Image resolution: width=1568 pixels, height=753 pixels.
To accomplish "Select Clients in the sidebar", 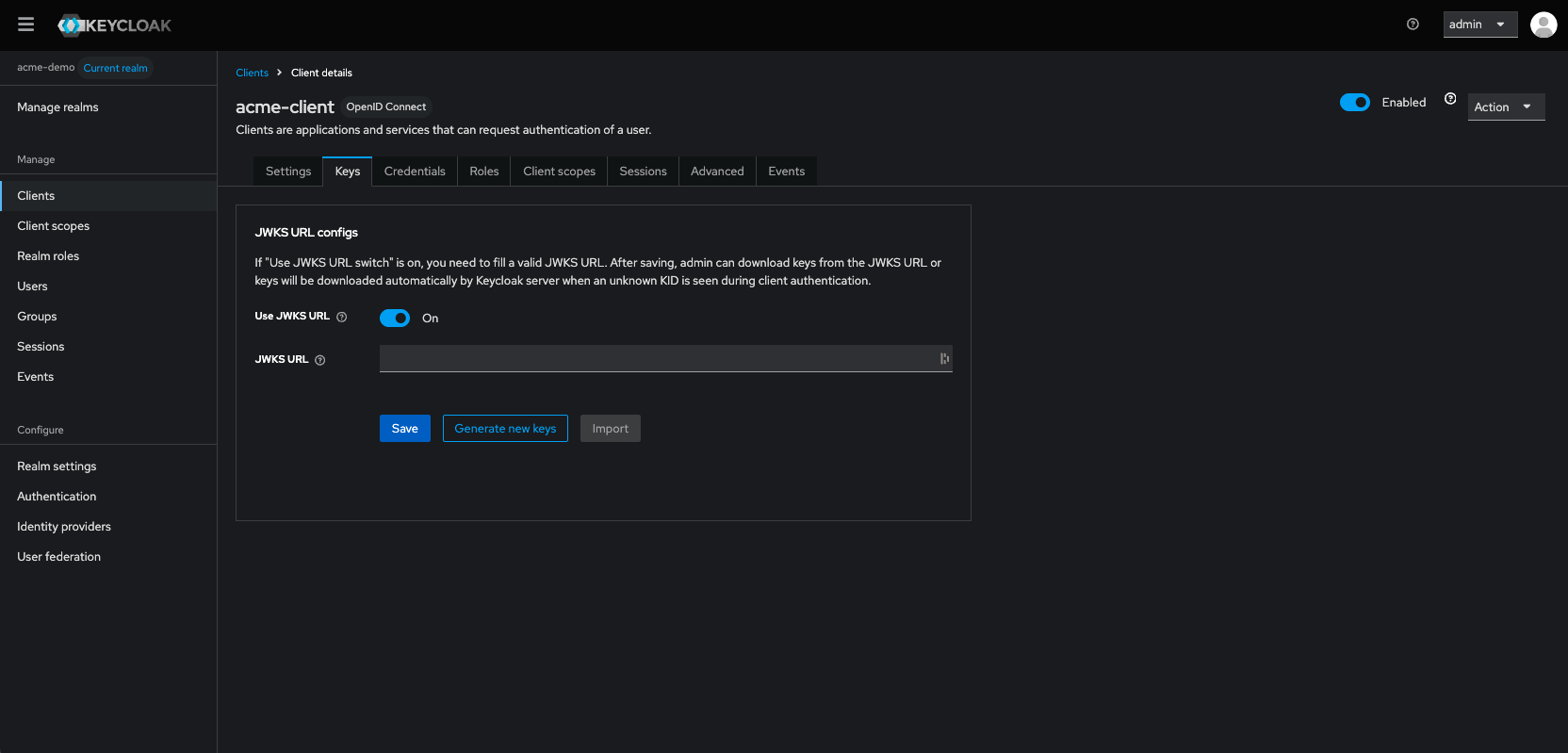I will (x=108, y=196).
